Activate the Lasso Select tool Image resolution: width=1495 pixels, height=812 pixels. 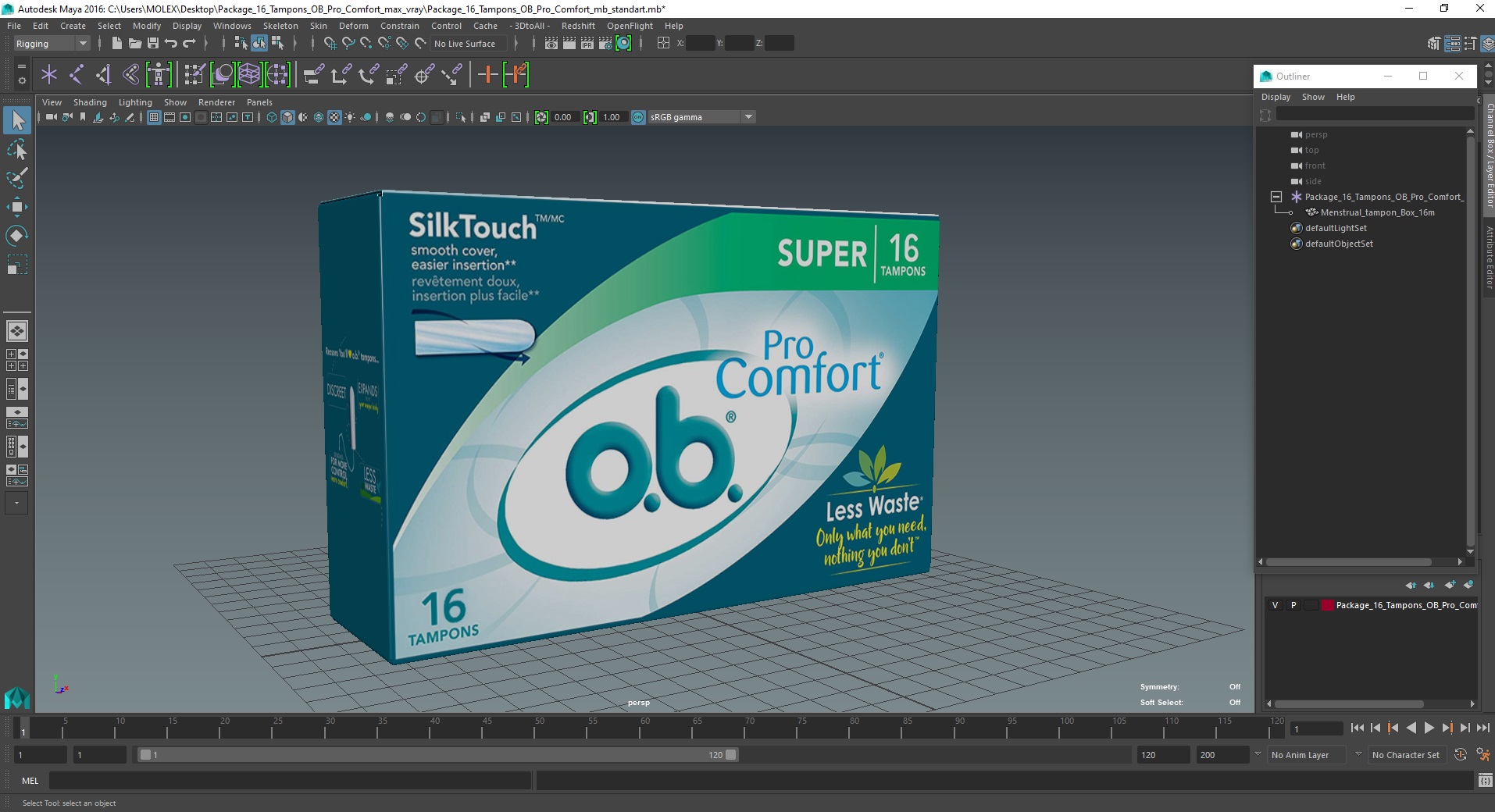(x=17, y=149)
